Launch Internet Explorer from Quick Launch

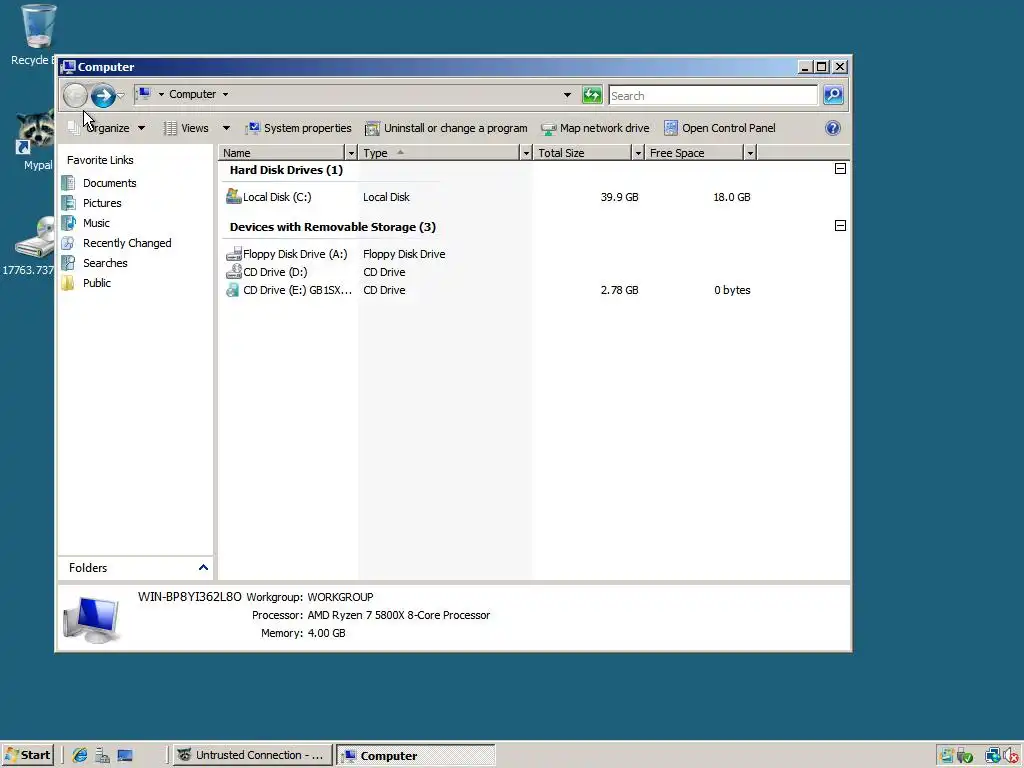coord(80,756)
